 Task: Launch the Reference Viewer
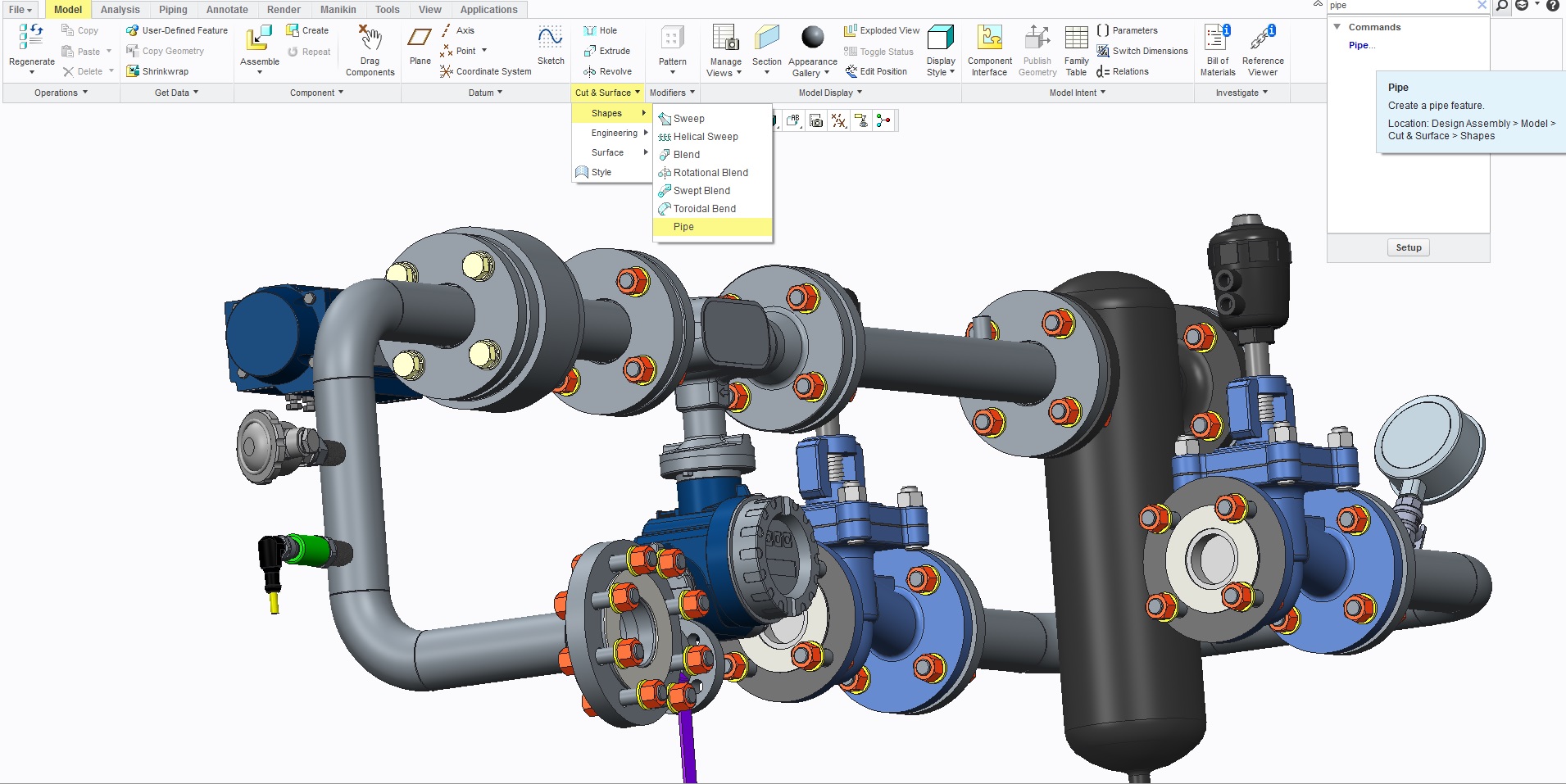pyautogui.click(x=1262, y=39)
